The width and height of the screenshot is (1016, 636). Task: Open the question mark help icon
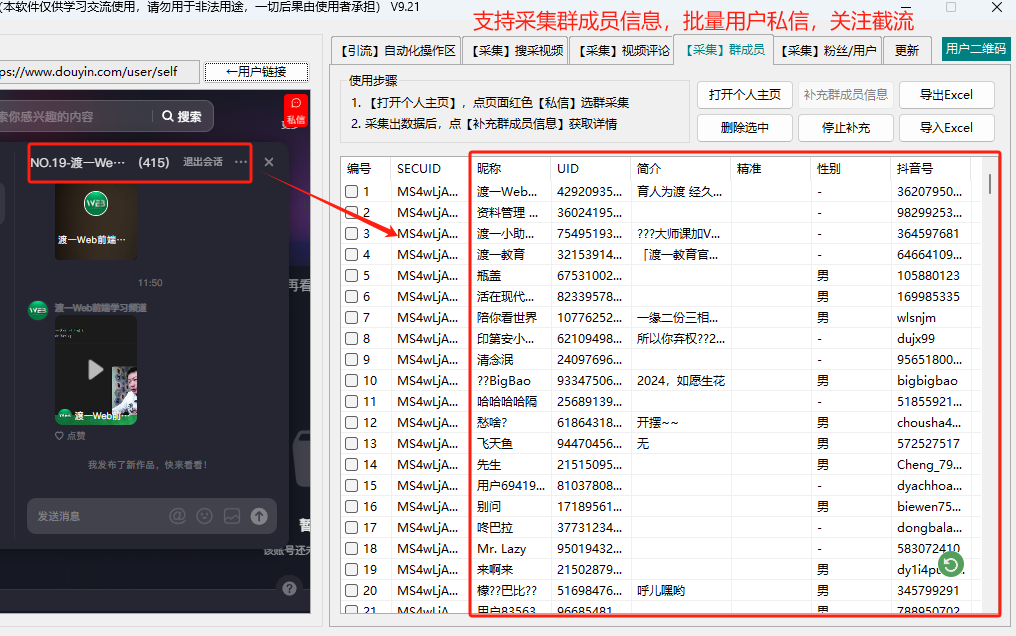click(x=290, y=588)
